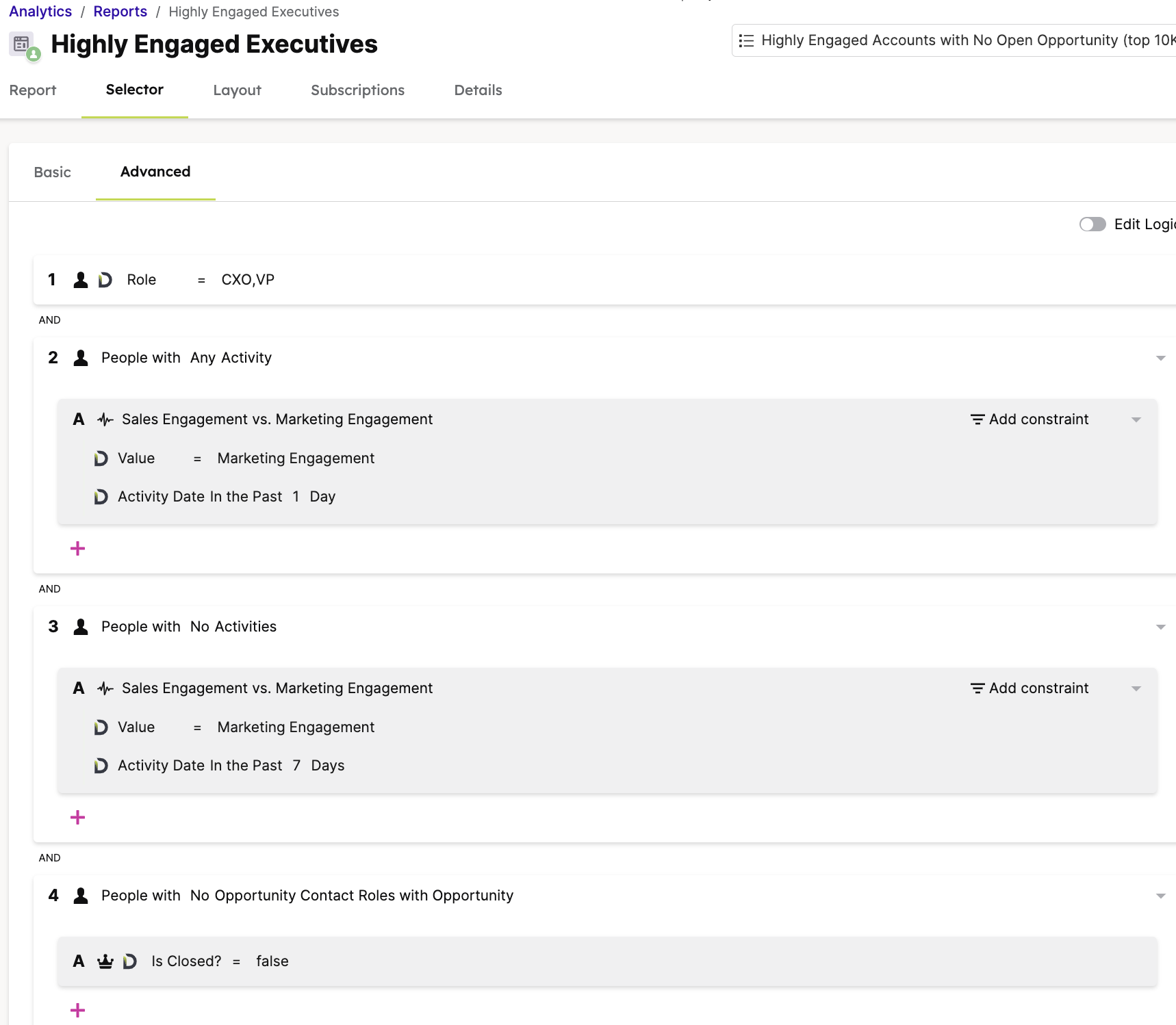1176x1025 pixels.
Task: Click the crown opportunity icon by Is Closed
Action: click(x=105, y=961)
